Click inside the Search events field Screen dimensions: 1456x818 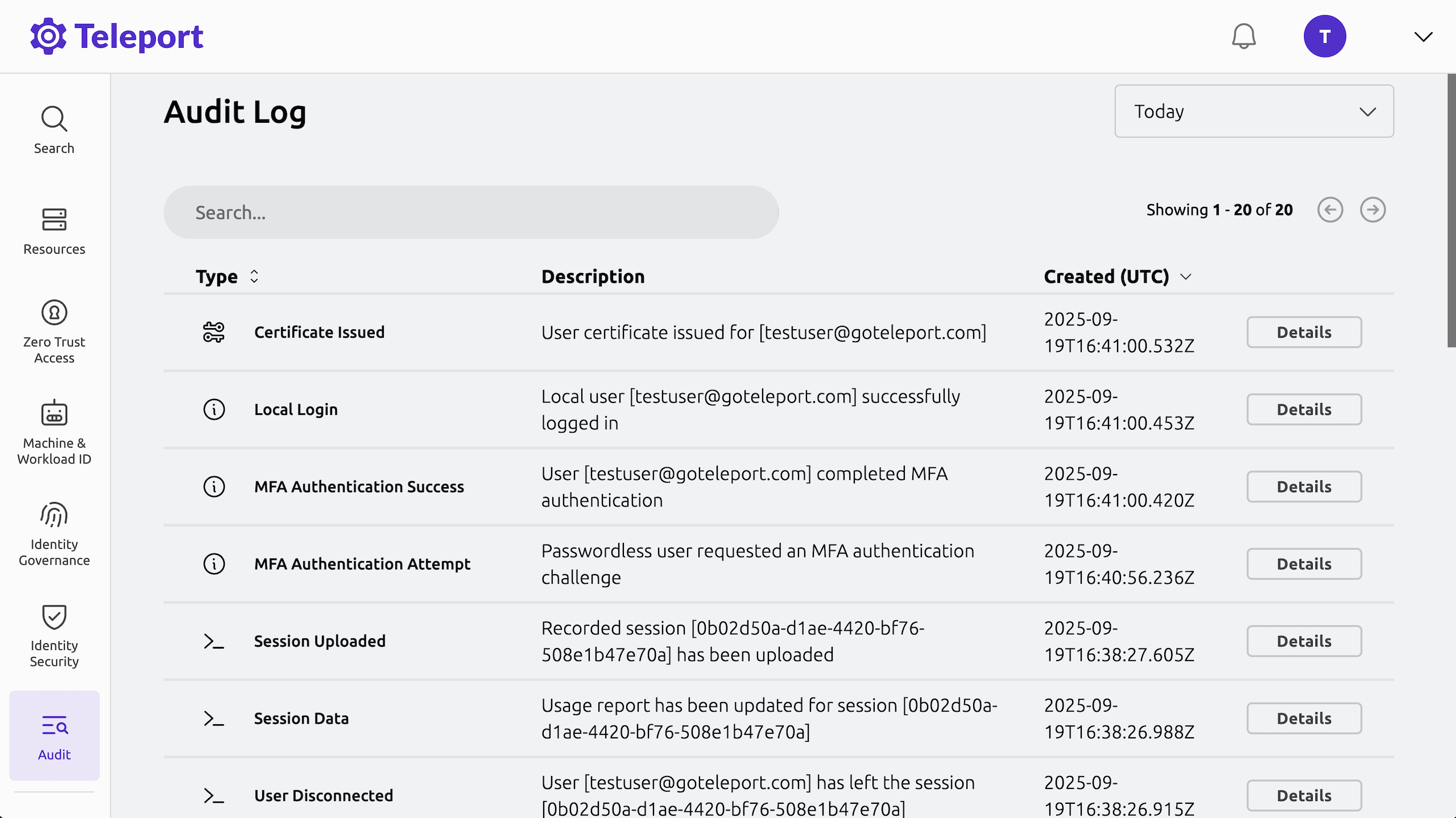pos(471,212)
